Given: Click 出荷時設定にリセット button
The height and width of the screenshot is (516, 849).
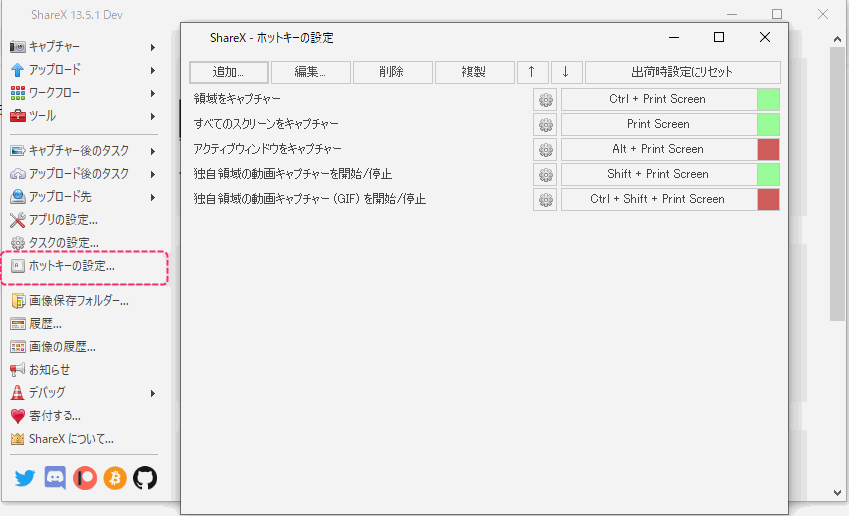Looking at the screenshot, I should pos(682,72).
